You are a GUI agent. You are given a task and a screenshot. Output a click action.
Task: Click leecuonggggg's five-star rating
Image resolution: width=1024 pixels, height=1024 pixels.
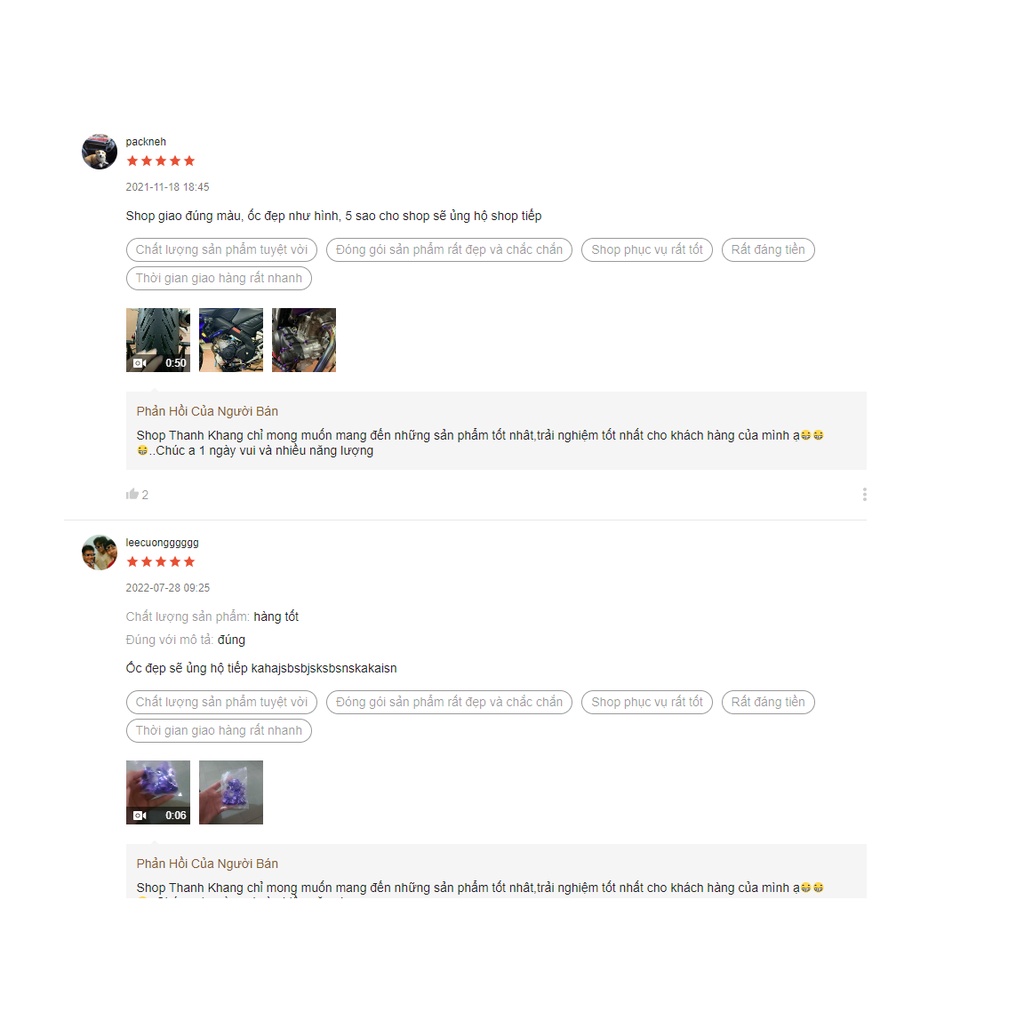coord(161,562)
